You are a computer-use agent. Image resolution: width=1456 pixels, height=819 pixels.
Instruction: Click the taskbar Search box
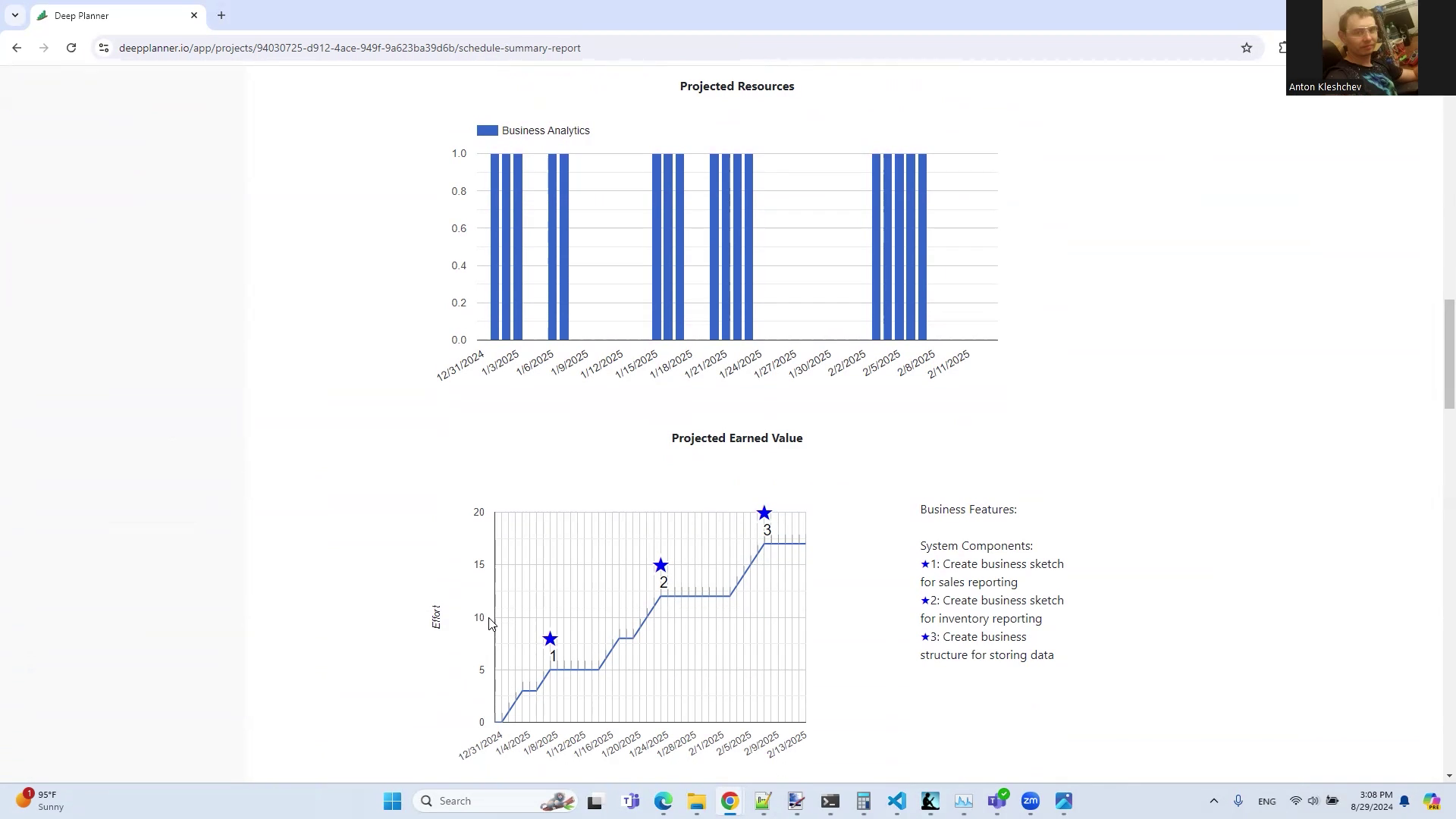click(497, 802)
